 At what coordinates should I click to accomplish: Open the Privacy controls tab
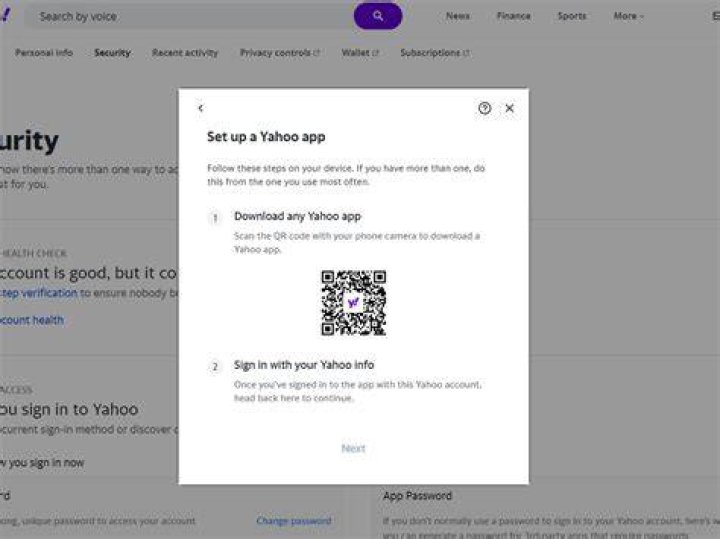point(280,53)
